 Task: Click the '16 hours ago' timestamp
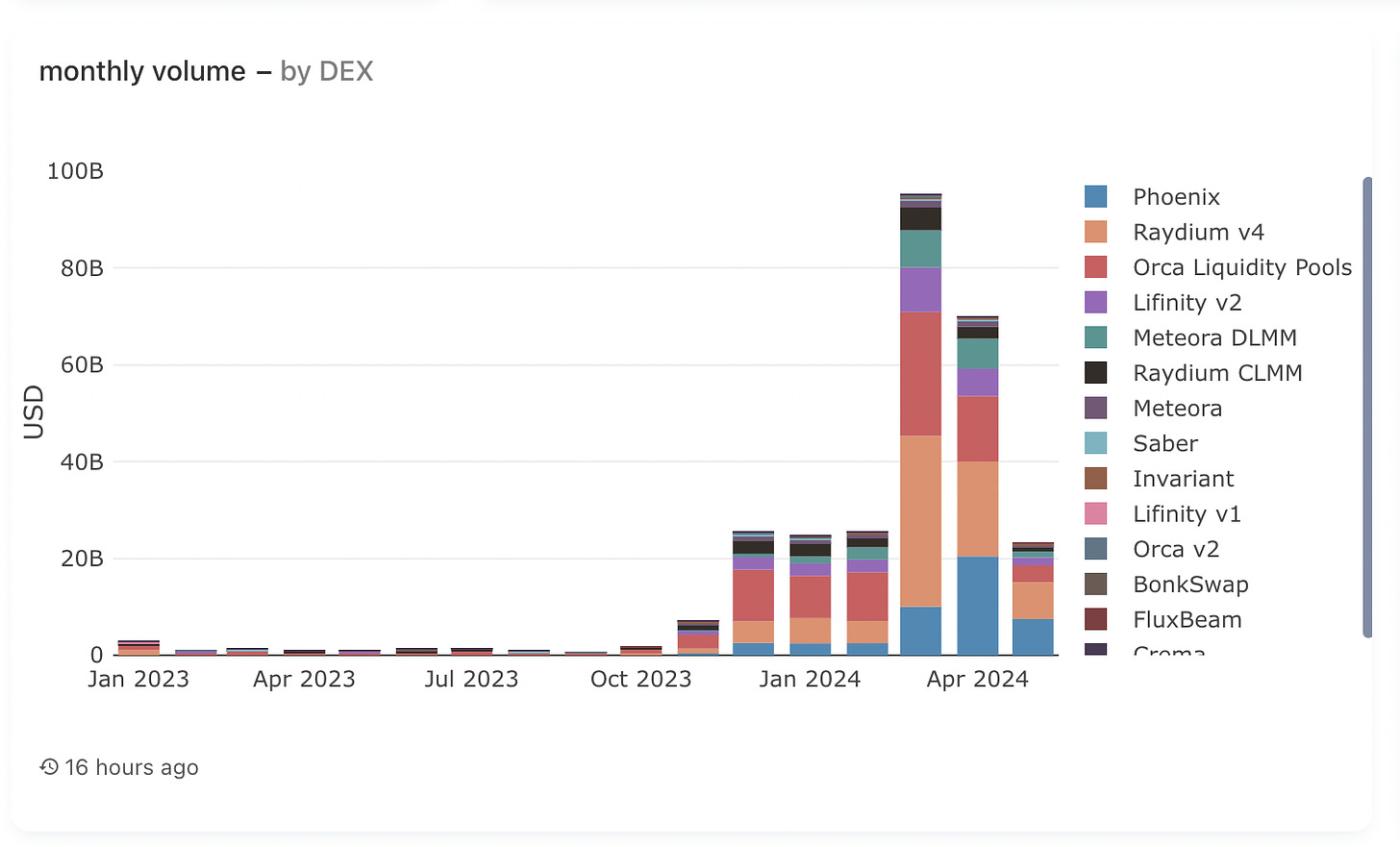[x=132, y=767]
